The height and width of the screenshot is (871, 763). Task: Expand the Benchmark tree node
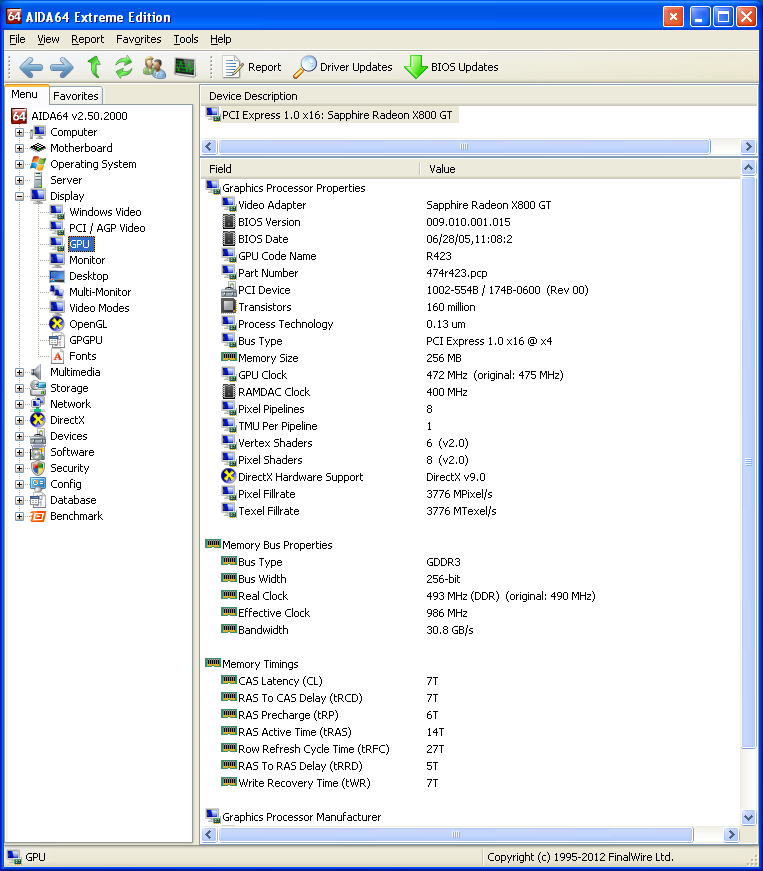tap(19, 517)
